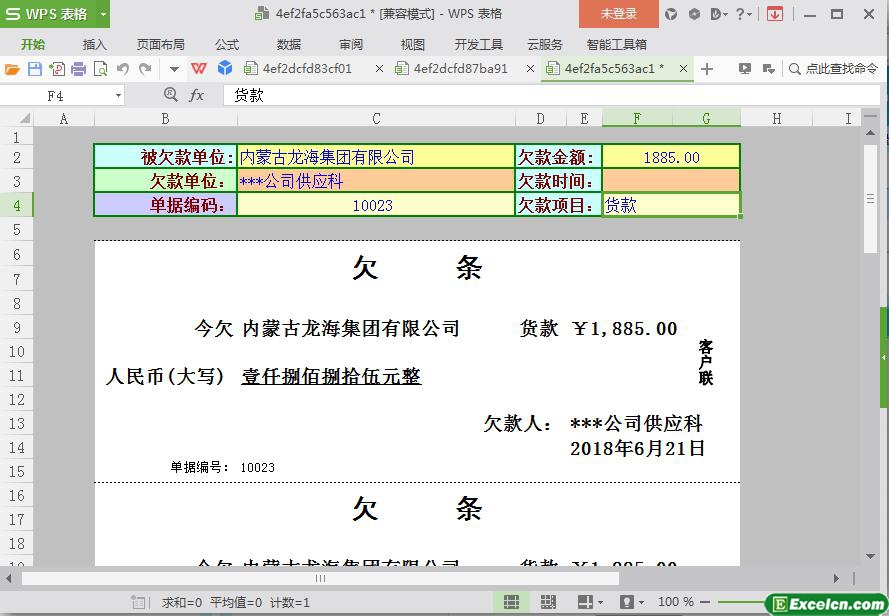Open the 视图 ribbon tab
Image resolution: width=889 pixels, height=616 pixels.
pos(412,44)
